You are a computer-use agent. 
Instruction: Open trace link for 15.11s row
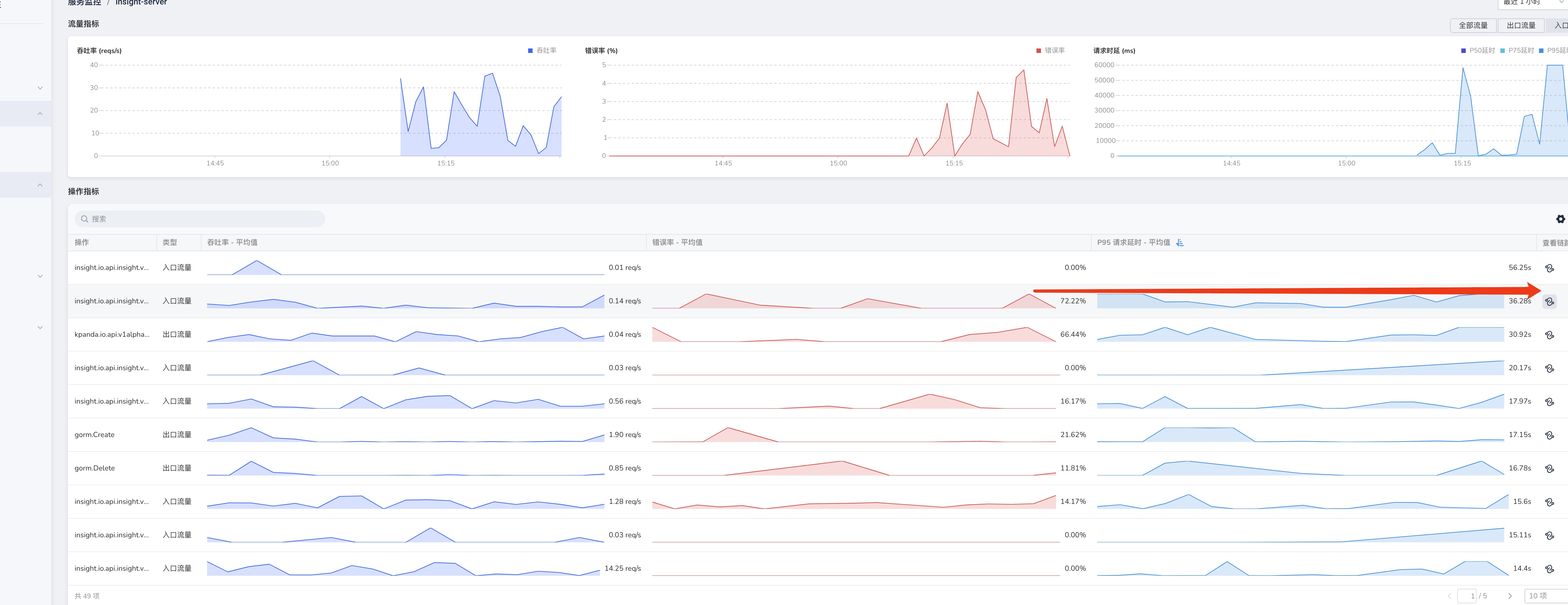click(x=1549, y=536)
